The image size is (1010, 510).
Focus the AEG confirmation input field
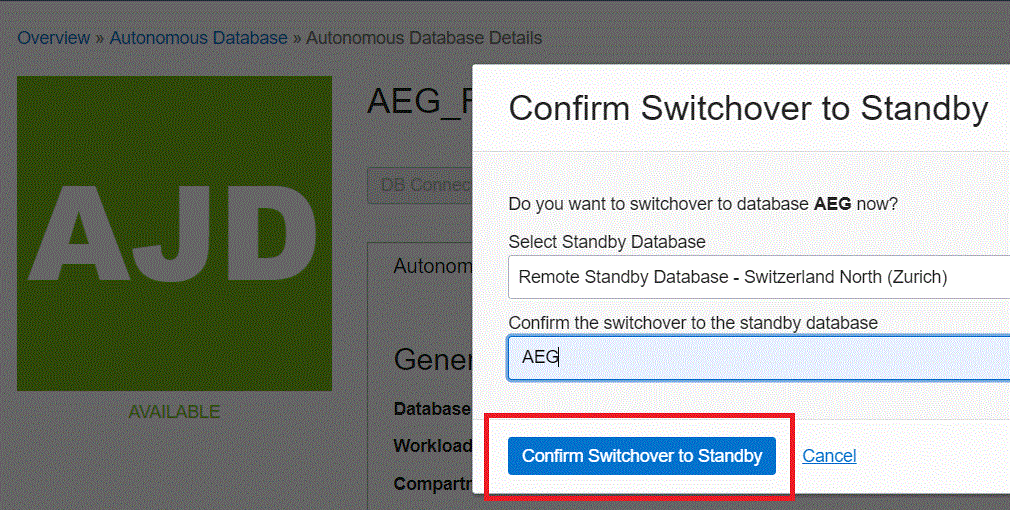pos(759,357)
